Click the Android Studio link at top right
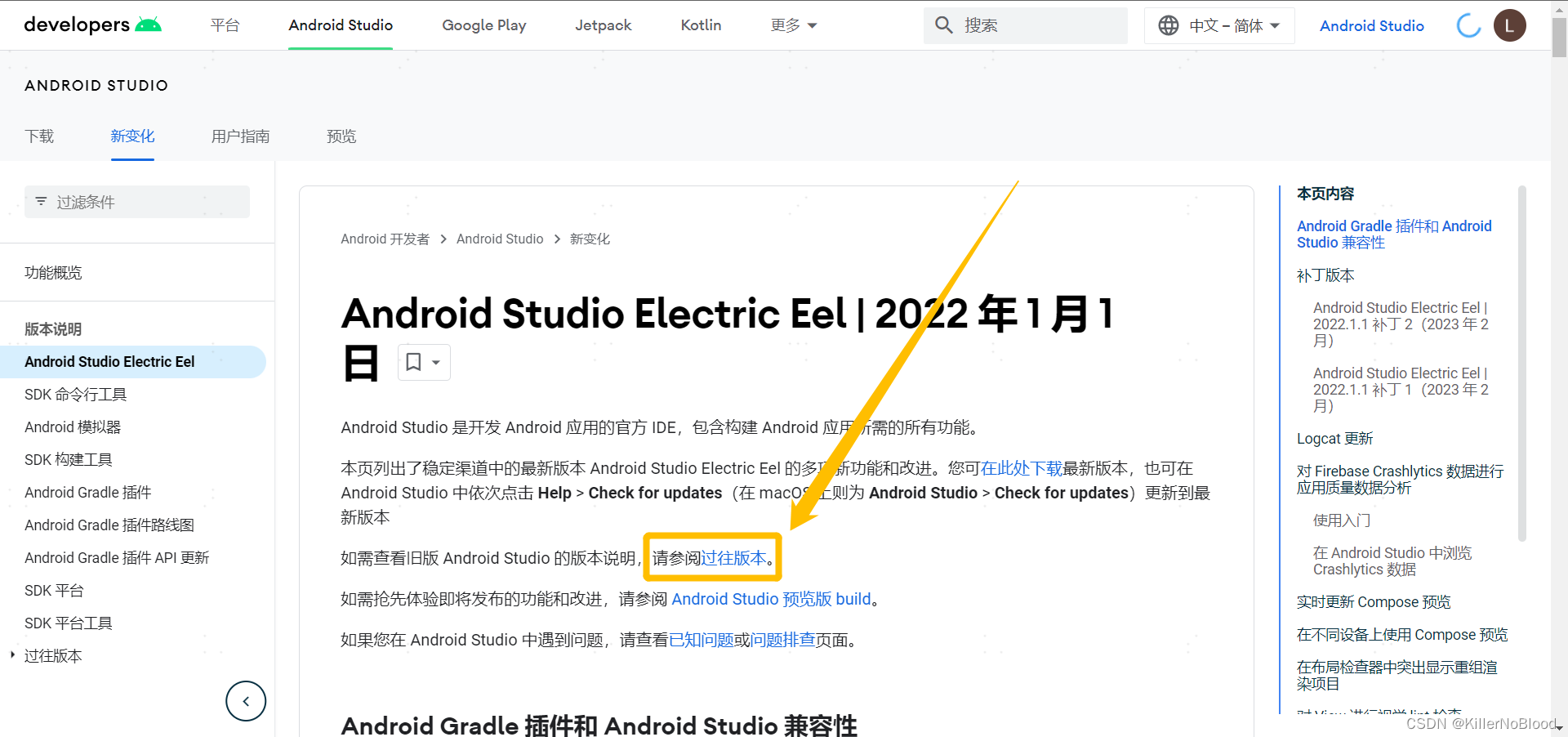 pyautogui.click(x=1372, y=25)
